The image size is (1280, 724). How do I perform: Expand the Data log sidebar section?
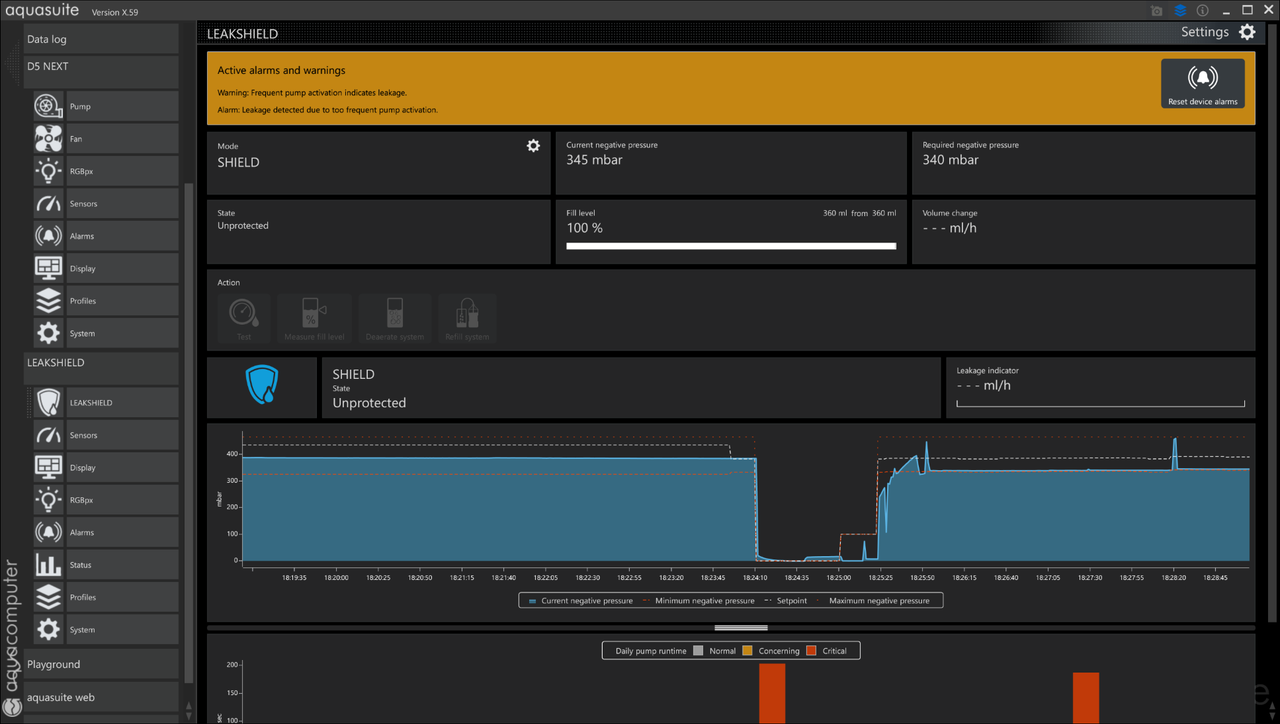coord(101,39)
